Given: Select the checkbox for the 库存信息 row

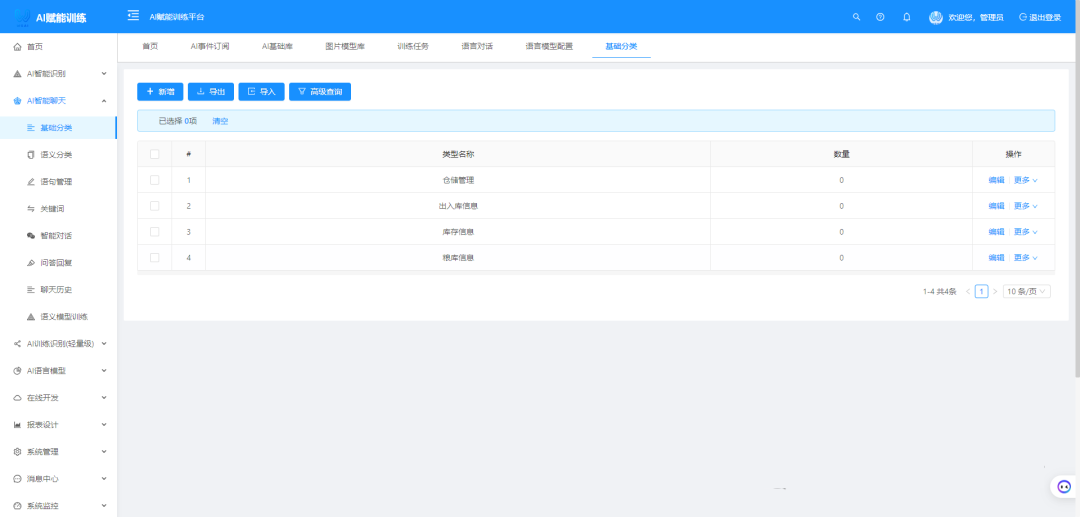Looking at the screenshot, I should pyautogui.click(x=154, y=232).
